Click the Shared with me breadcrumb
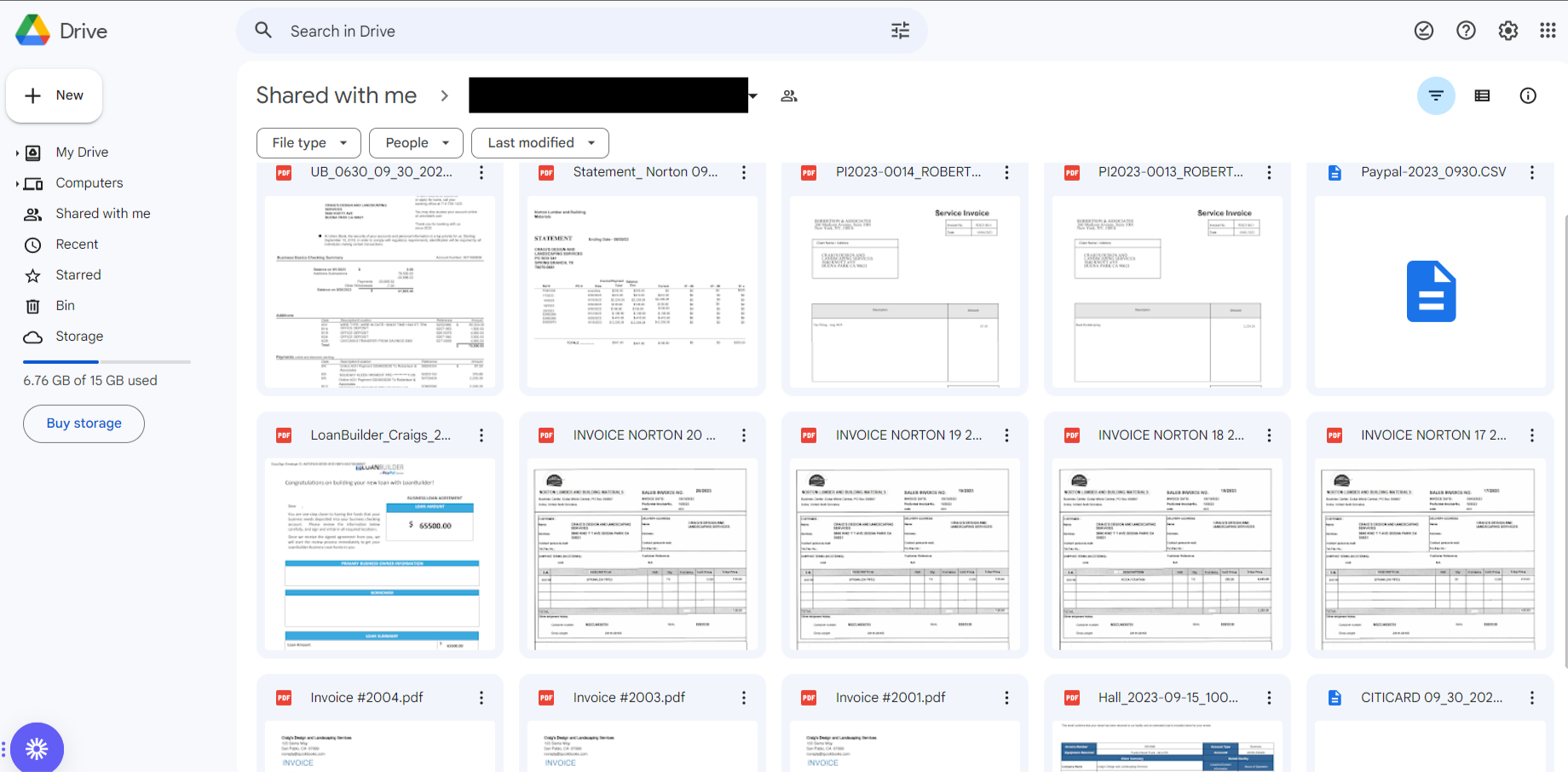The width and height of the screenshot is (1568, 772). 337,95
